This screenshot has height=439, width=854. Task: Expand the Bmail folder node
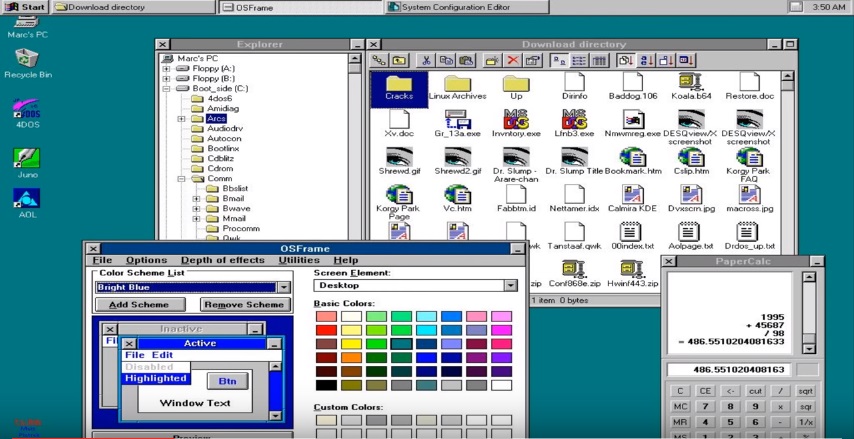197,199
